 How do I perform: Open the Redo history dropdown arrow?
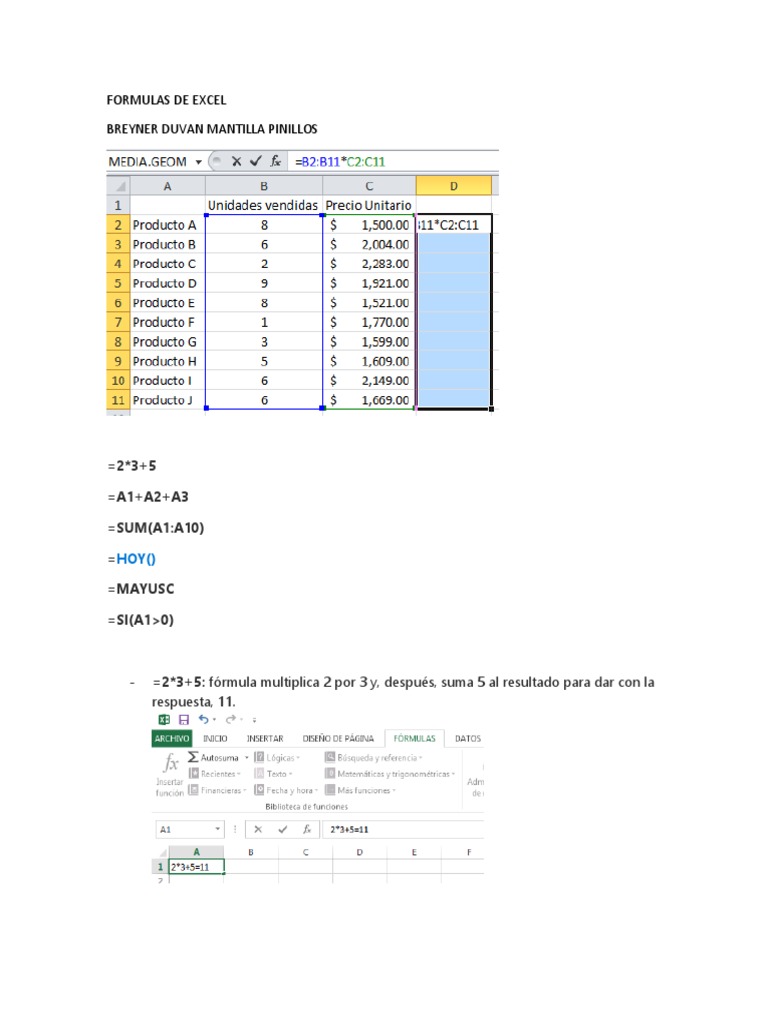(x=241, y=720)
